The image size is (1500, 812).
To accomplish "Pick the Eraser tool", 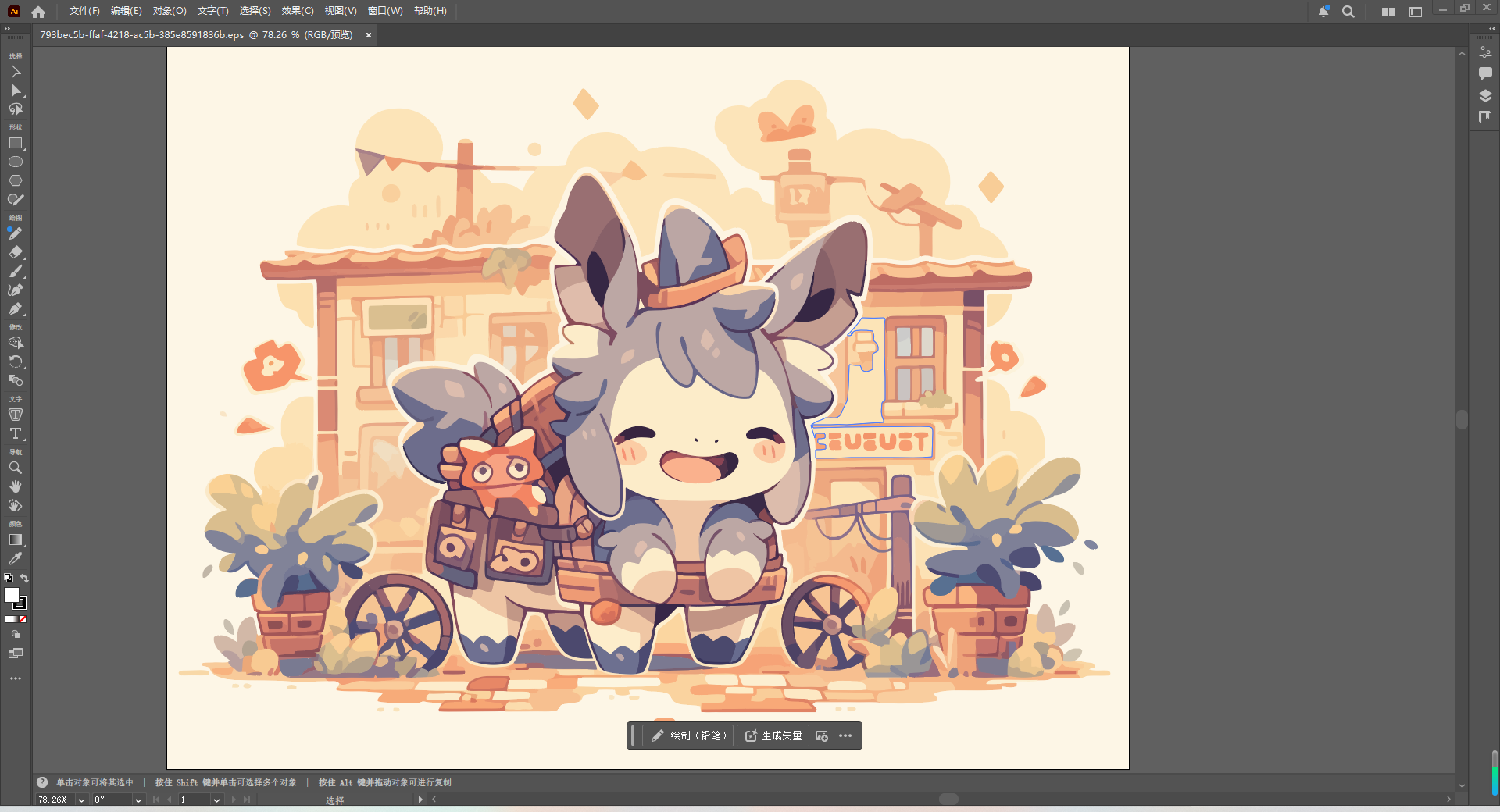I will (16, 252).
